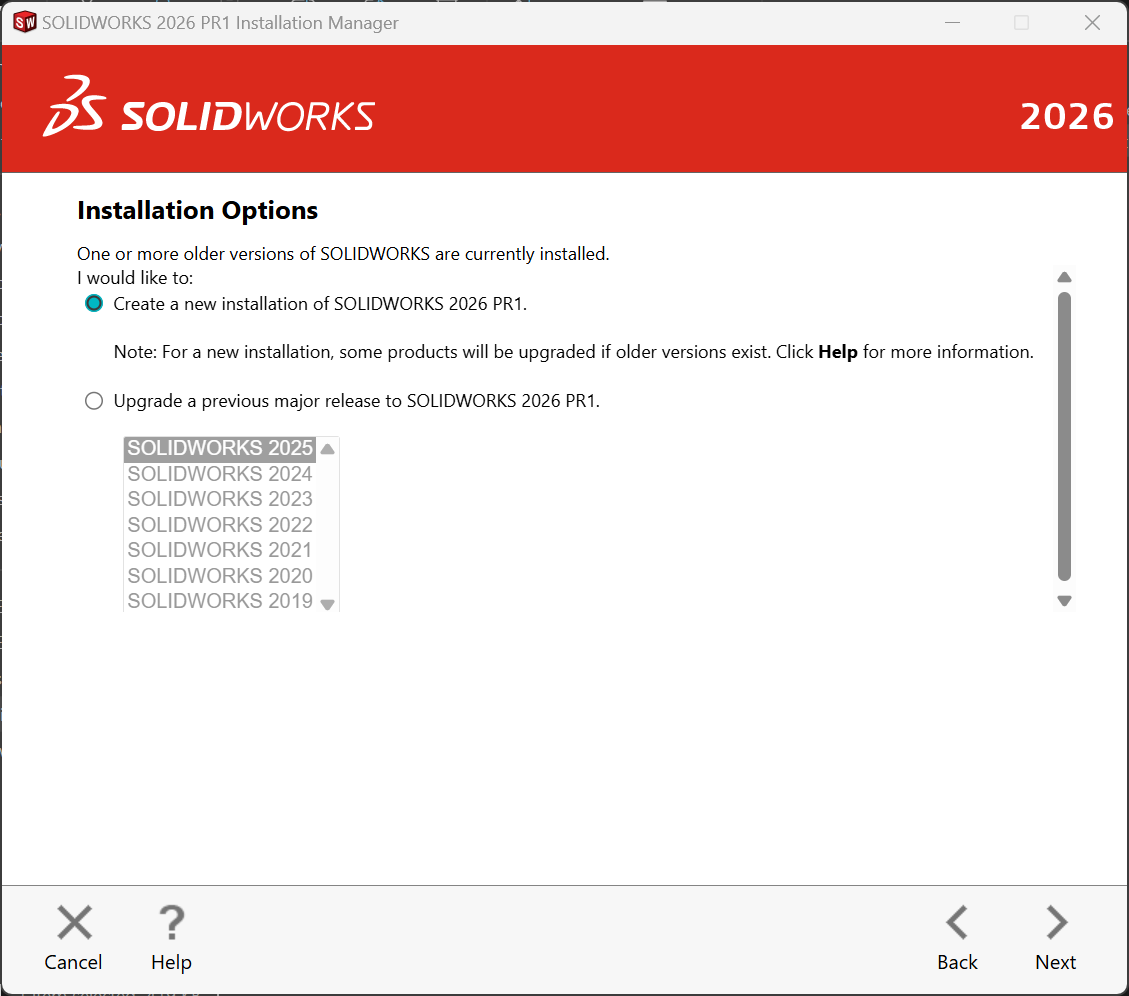
Task: Select SOLIDWORKS 2022 in the version list
Action: pyautogui.click(x=219, y=524)
